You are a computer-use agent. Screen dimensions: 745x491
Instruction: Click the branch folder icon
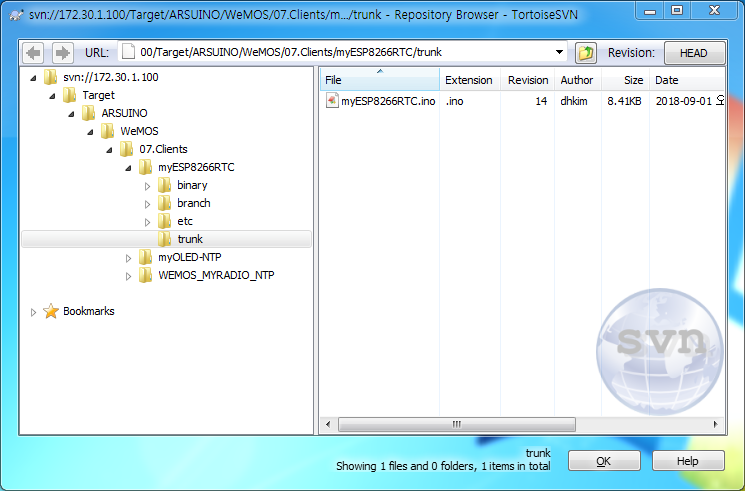[164, 203]
